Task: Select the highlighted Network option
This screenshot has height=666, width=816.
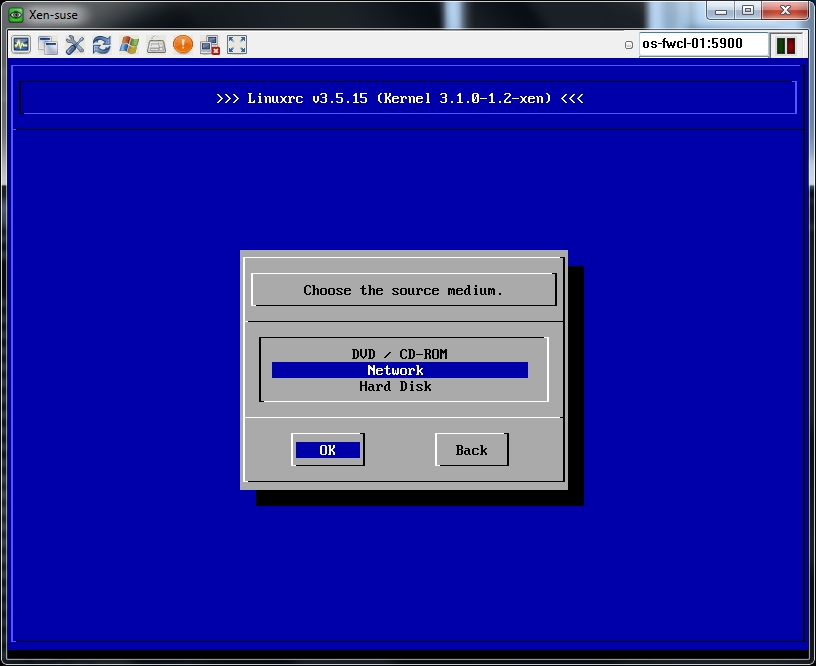Action: pyautogui.click(x=399, y=370)
